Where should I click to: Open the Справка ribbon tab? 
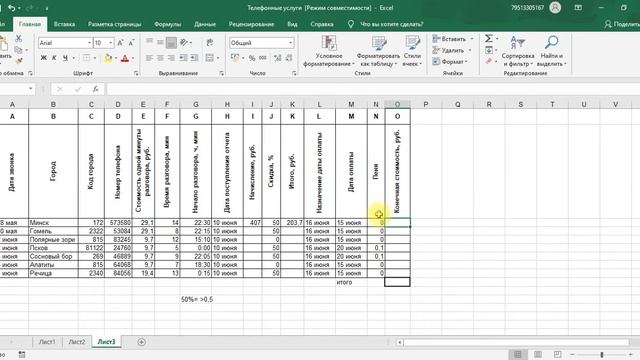tap(322, 24)
